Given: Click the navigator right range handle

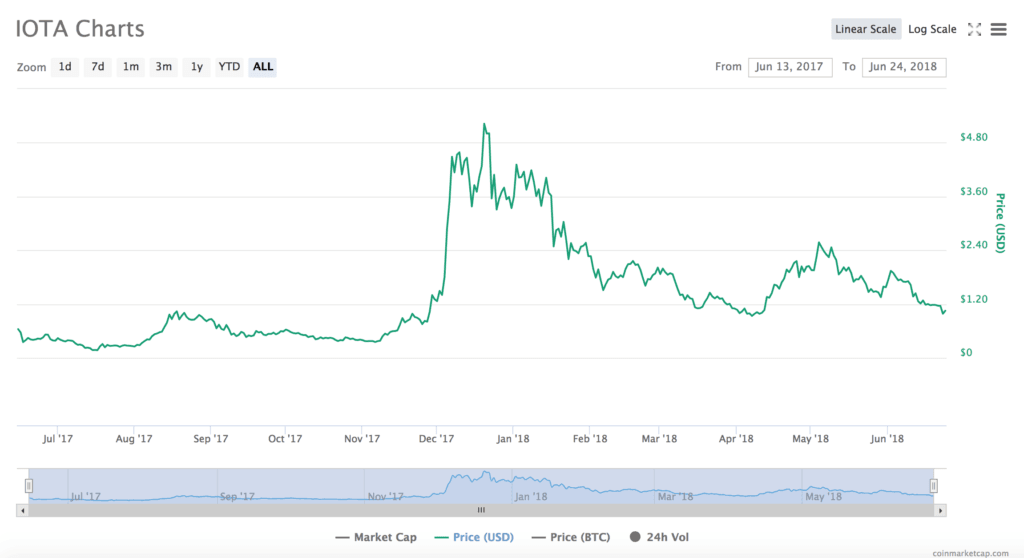Looking at the screenshot, I should coord(934,485).
